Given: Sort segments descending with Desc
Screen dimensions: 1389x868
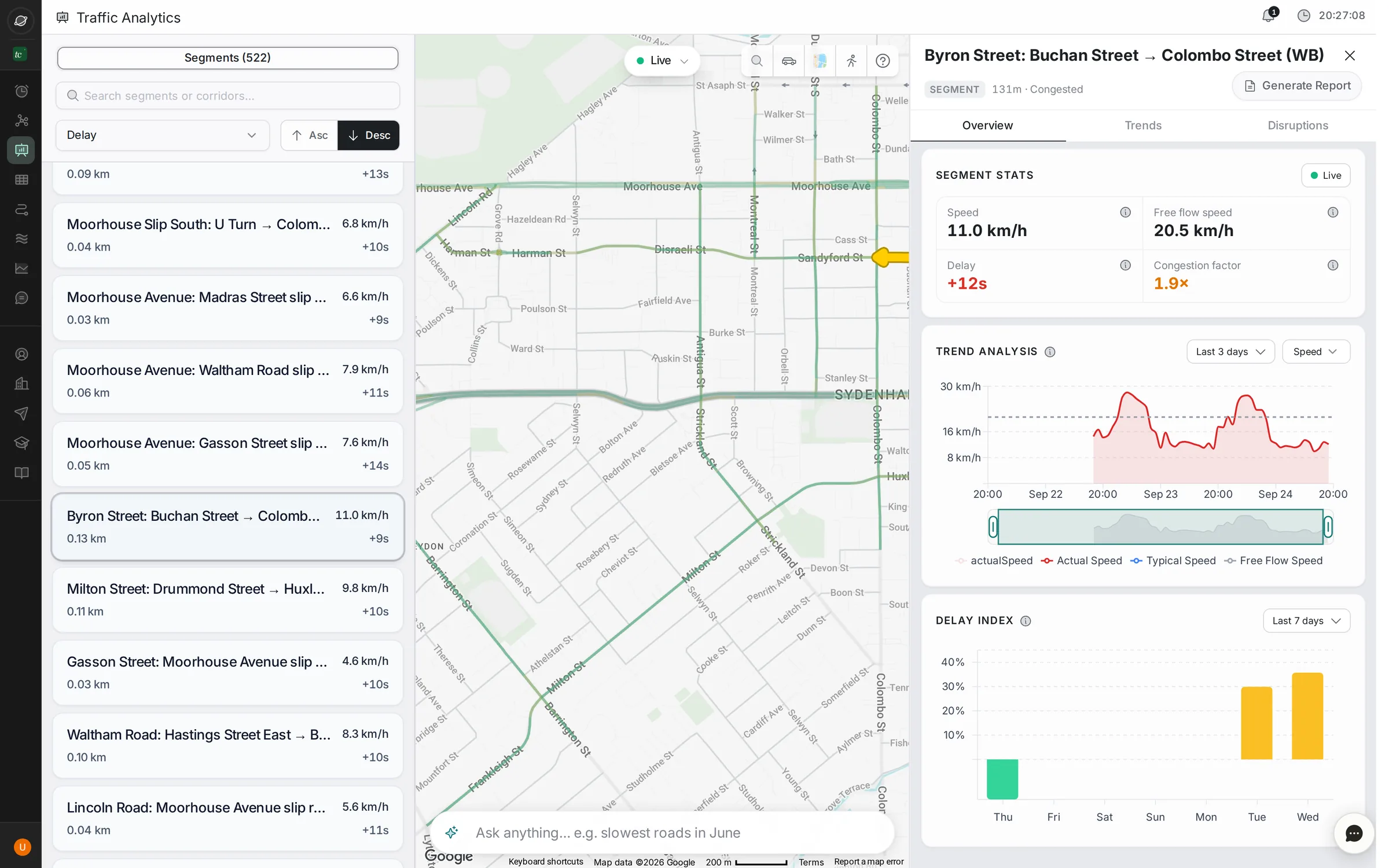Looking at the screenshot, I should [369, 135].
